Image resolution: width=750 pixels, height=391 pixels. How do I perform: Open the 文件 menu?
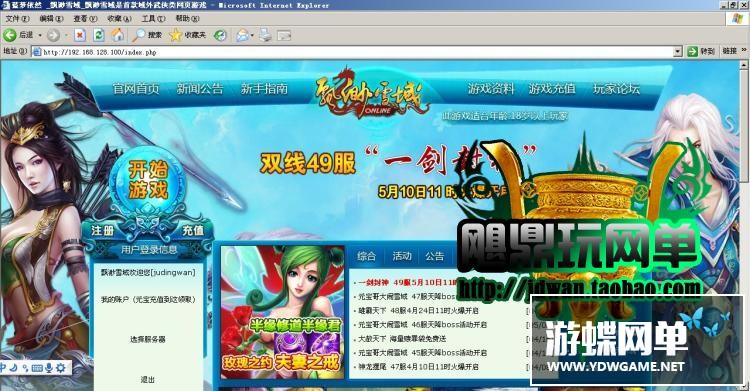(17, 19)
